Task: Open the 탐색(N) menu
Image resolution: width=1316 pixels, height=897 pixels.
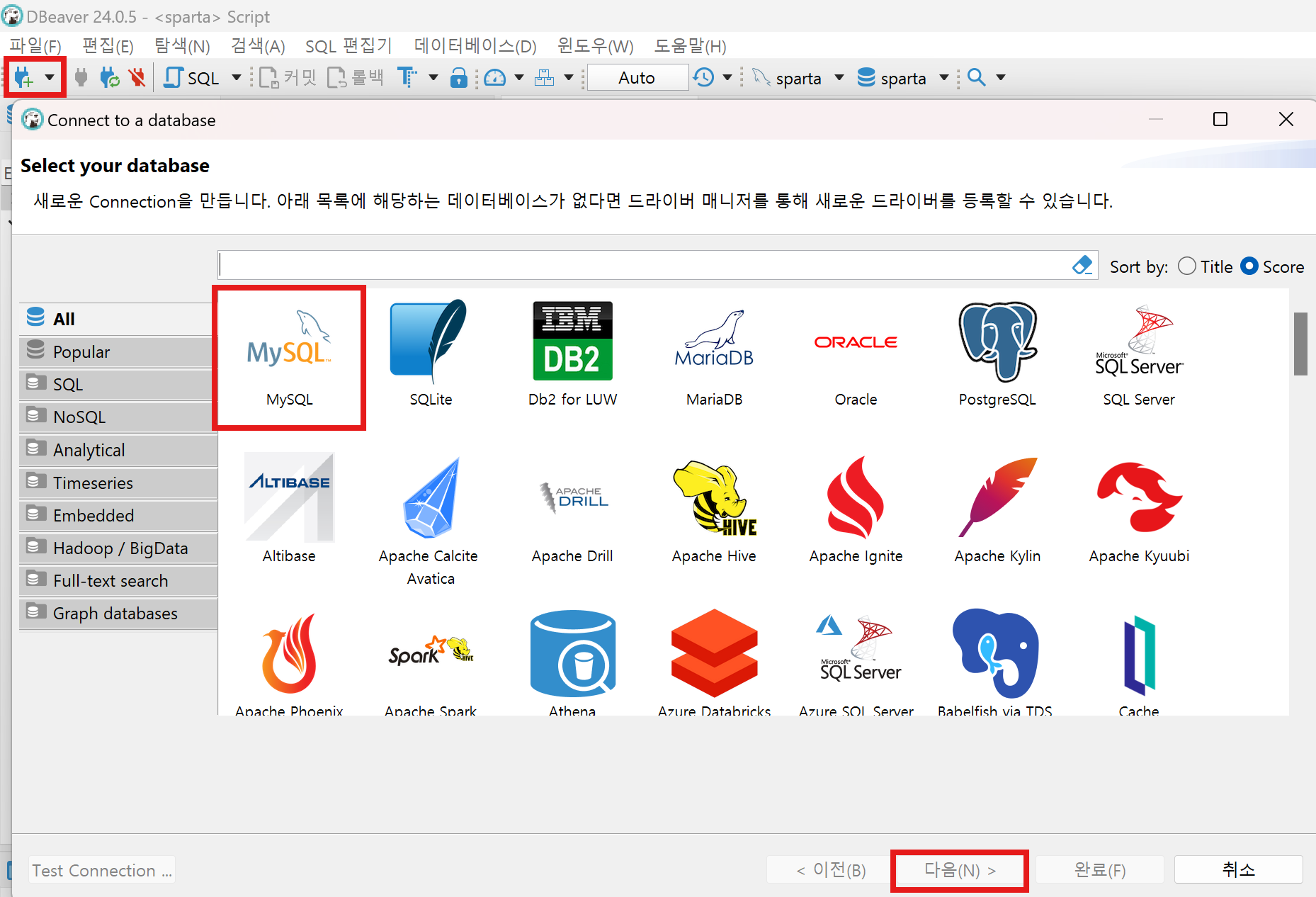Action: point(182,46)
